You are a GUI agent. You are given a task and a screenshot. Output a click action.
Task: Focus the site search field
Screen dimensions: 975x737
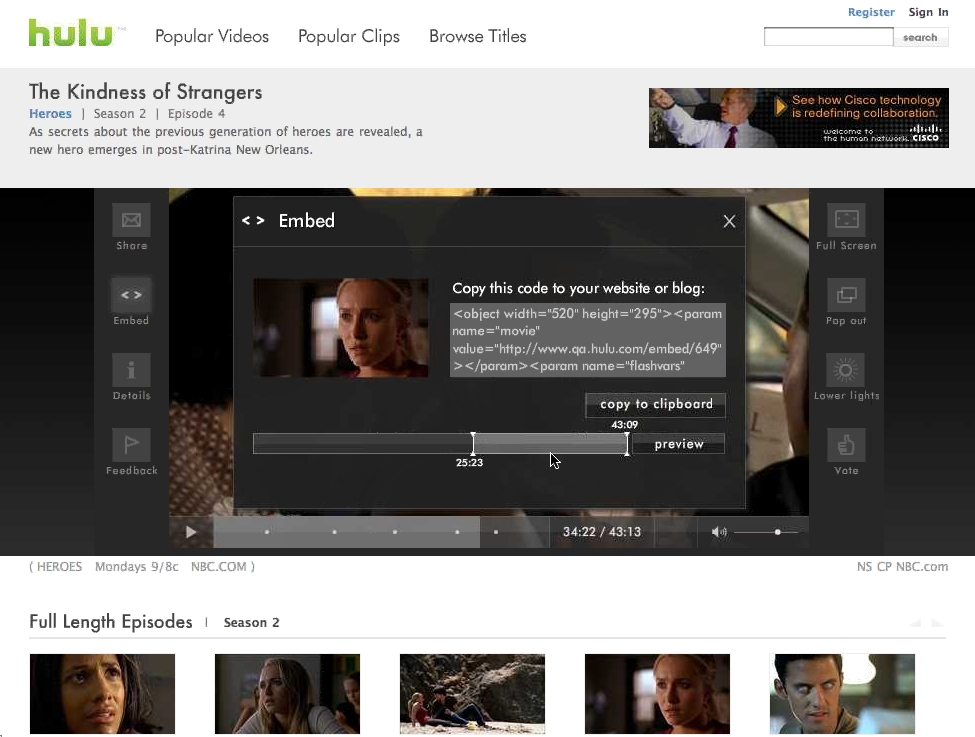[x=828, y=37]
